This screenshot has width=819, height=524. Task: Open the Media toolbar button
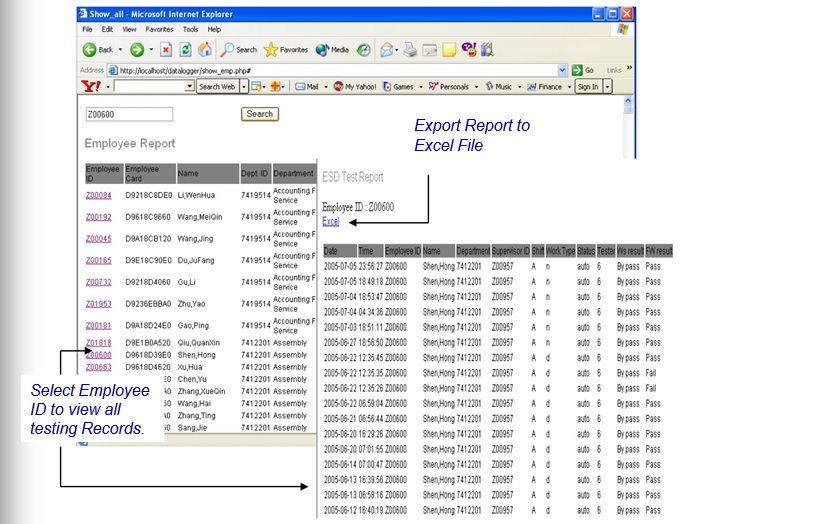(x=331, y=49)
